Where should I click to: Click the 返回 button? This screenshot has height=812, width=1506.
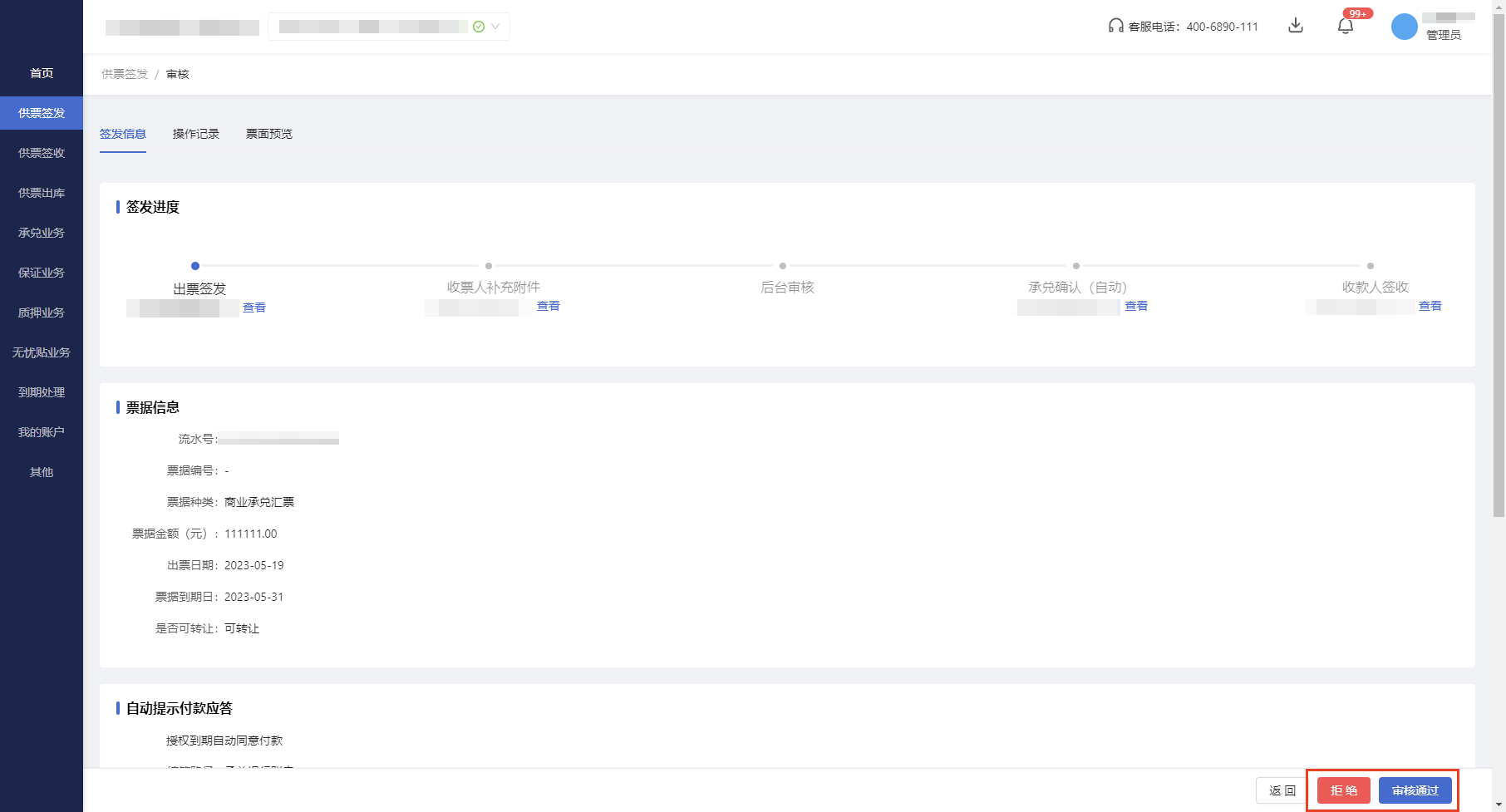pyautogui.click(x=1282, y=790)
